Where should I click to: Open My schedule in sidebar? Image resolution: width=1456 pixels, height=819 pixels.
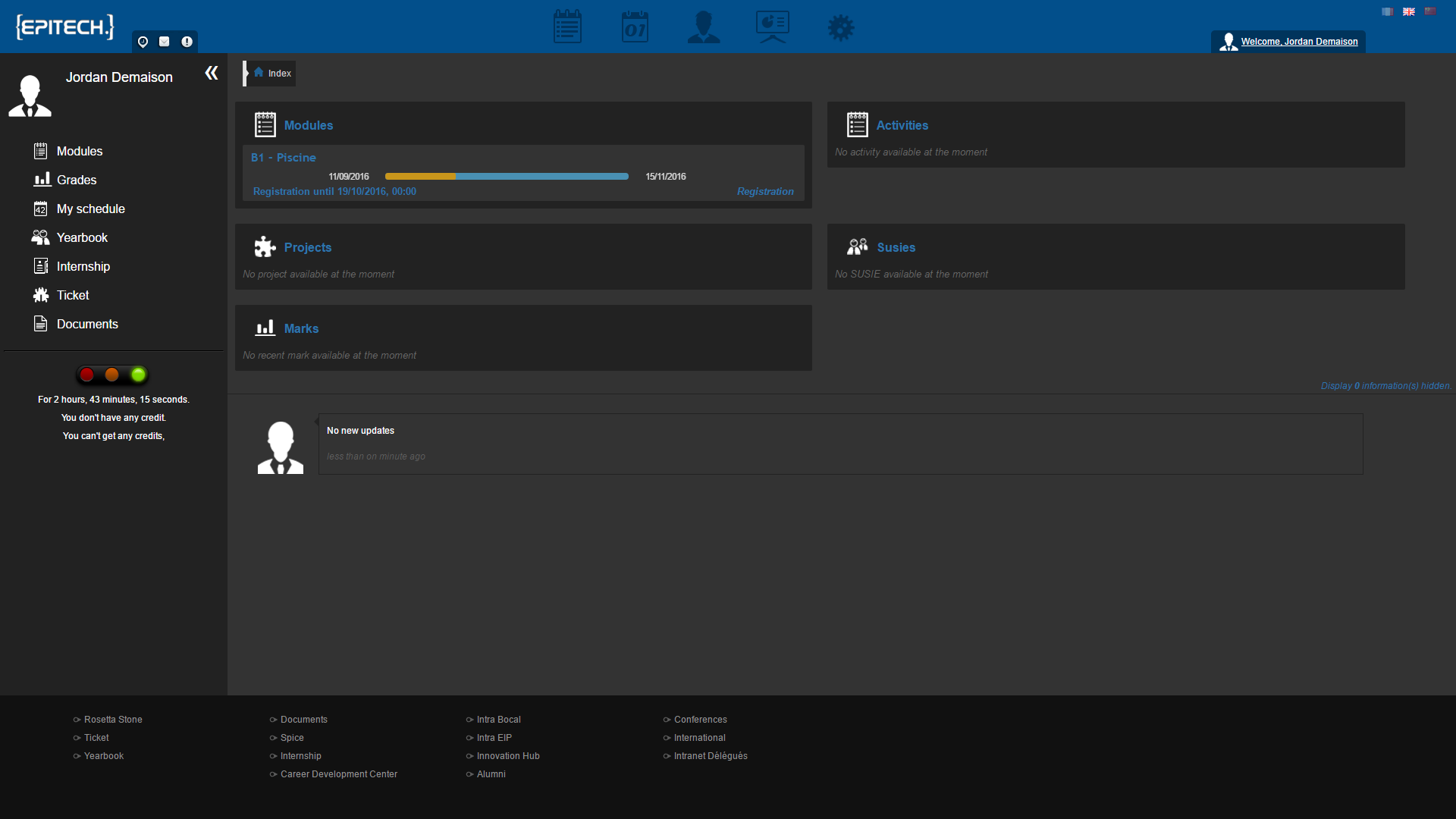coord(90,209)
